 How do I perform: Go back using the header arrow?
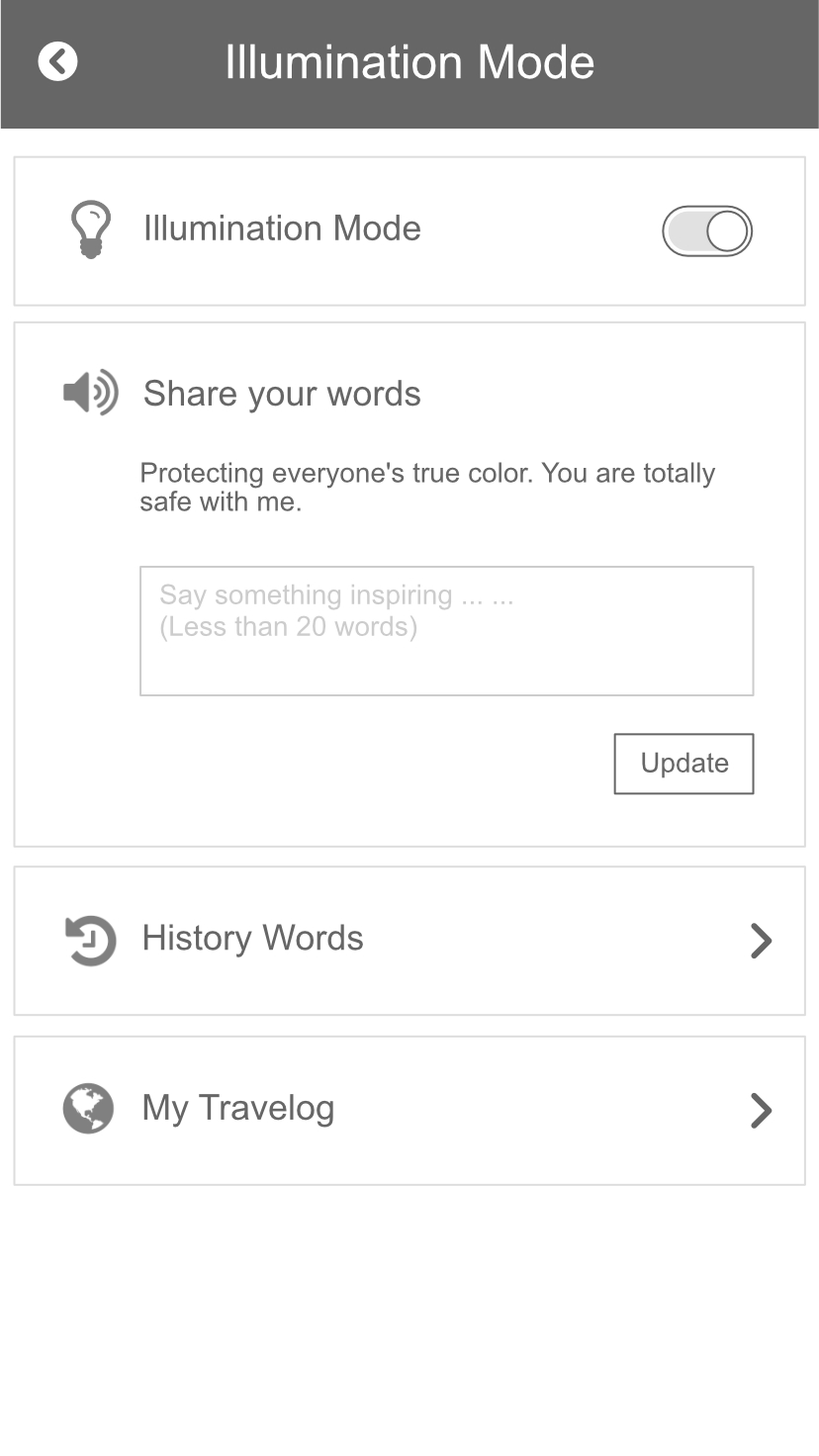click(x=57, y=61)
